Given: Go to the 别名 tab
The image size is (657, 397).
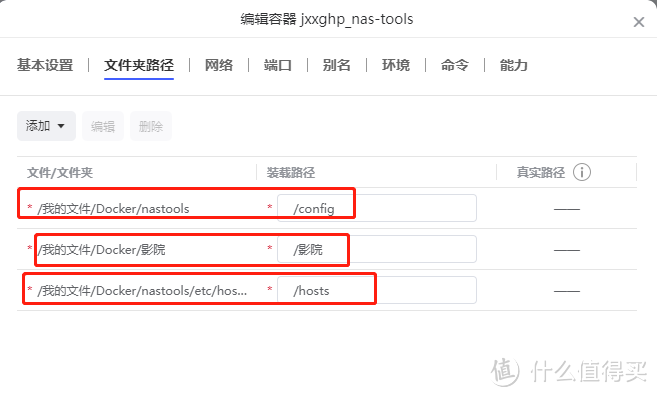Looking at the screenshot, I should click(x=336, y=65).
